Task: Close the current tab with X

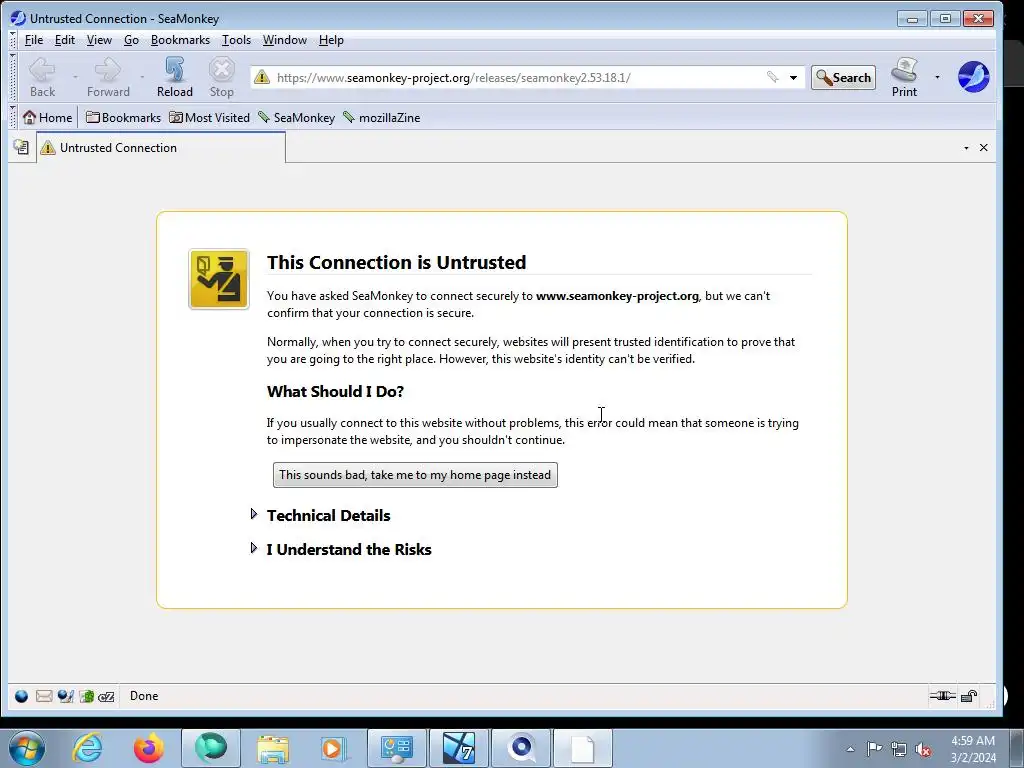Action: click(x=984, y=148)
